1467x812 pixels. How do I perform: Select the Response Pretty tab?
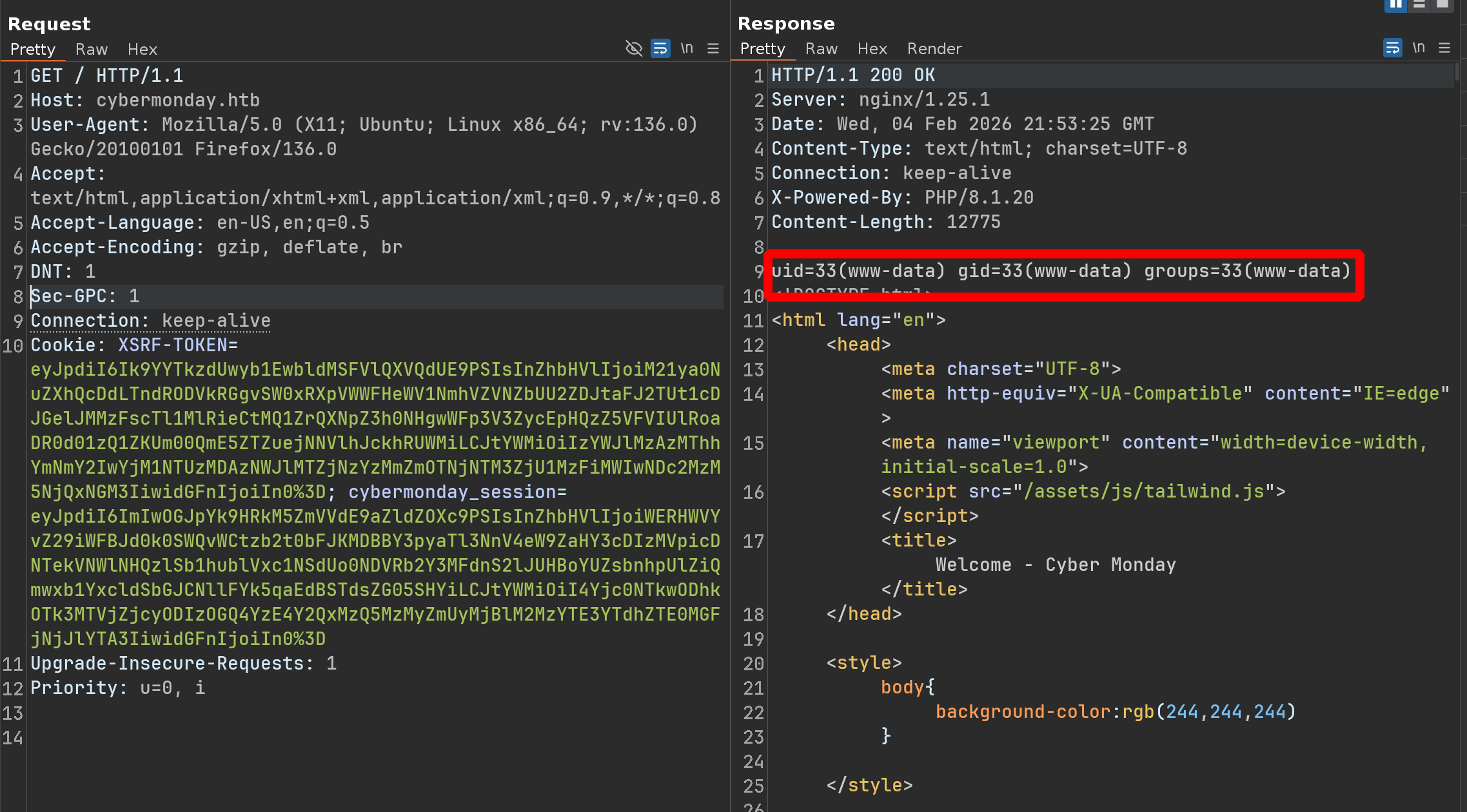762,48
